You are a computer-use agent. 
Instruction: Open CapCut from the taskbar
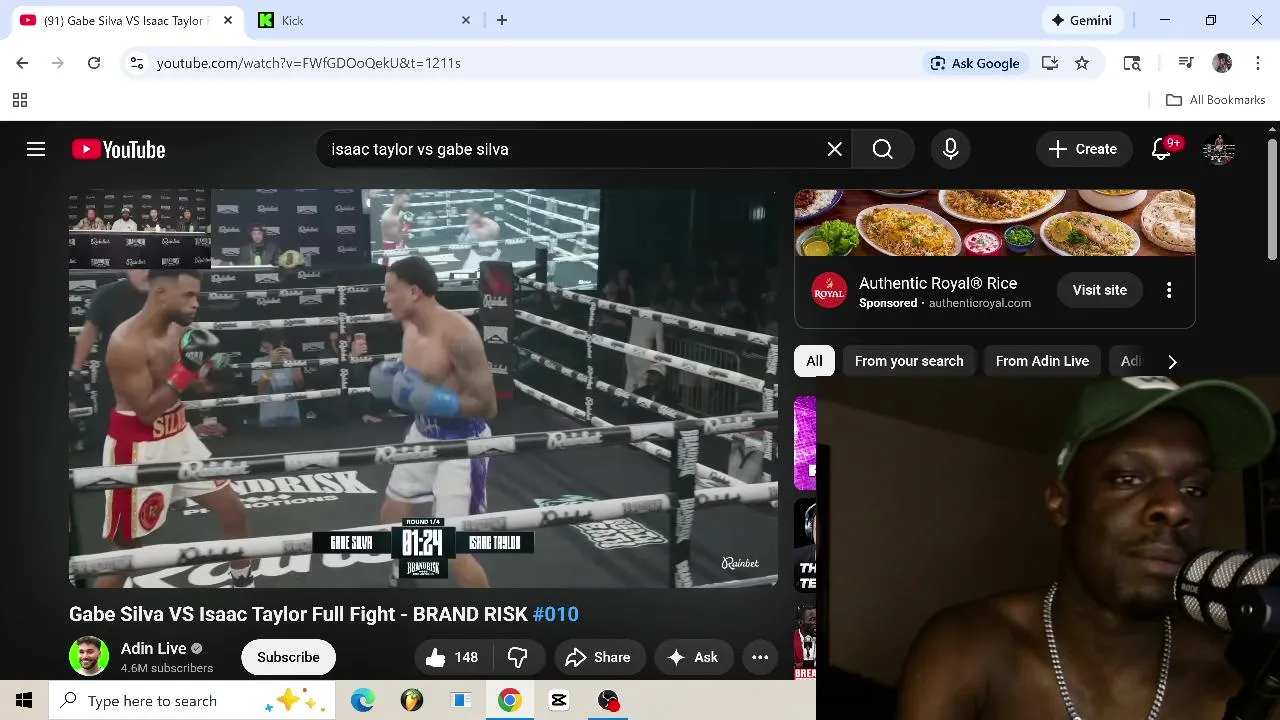point(558,701)
